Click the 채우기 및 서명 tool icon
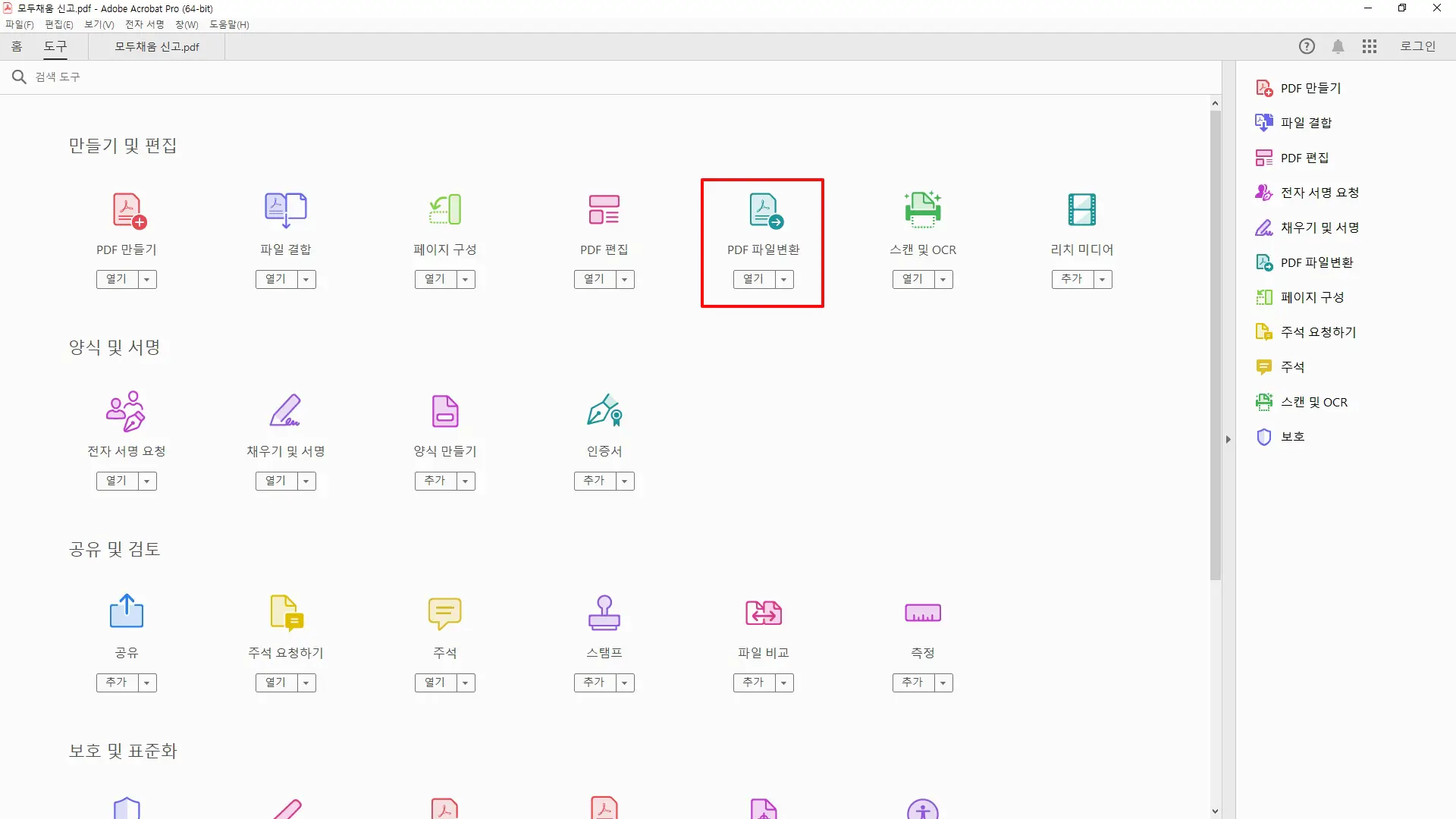This screenshot has width=1456, height=819. click(x=285, y=411)
